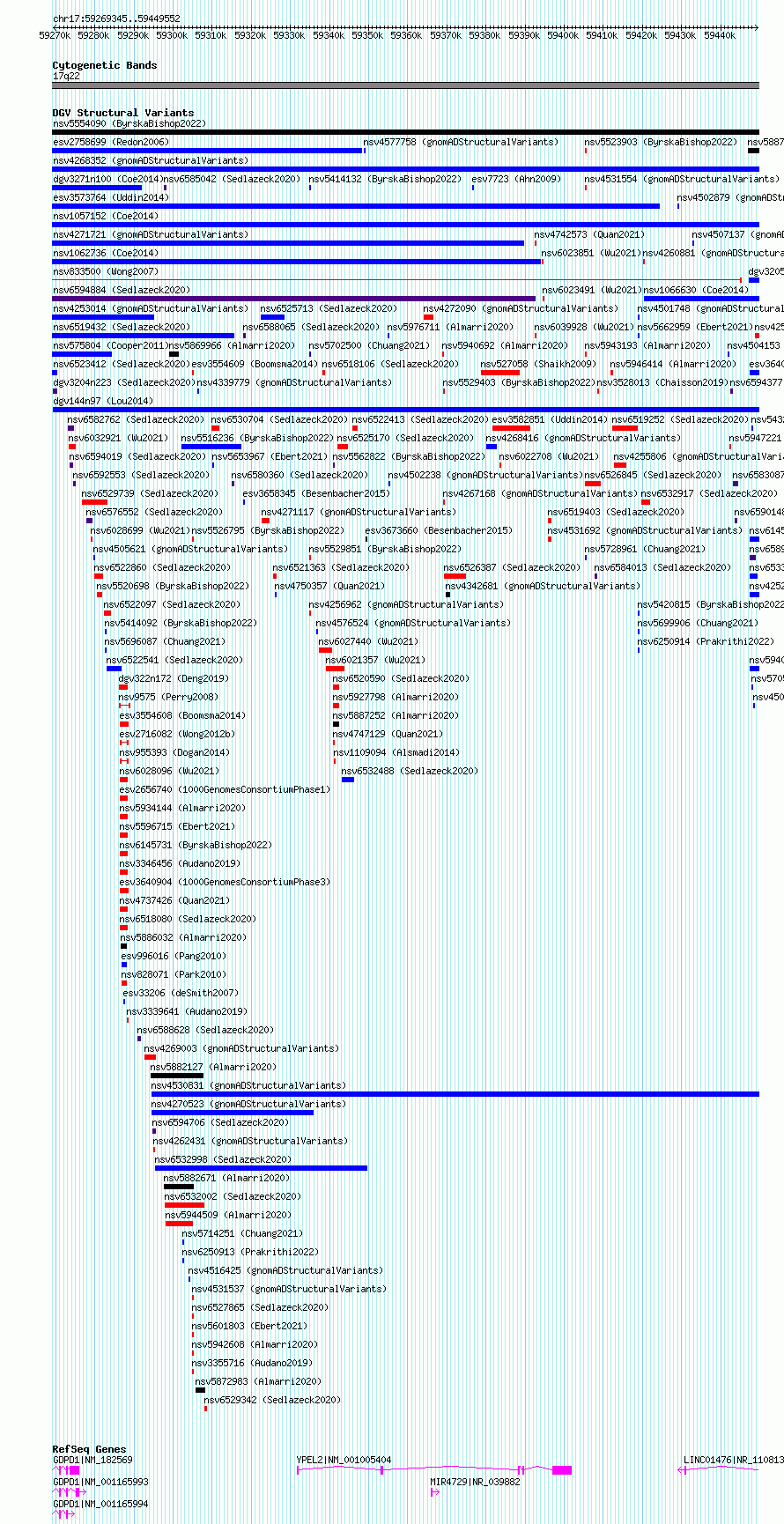784x1524 pixels.
Task: Open the nsv4271117 gnomAD variant label
Action: [358, 512]
